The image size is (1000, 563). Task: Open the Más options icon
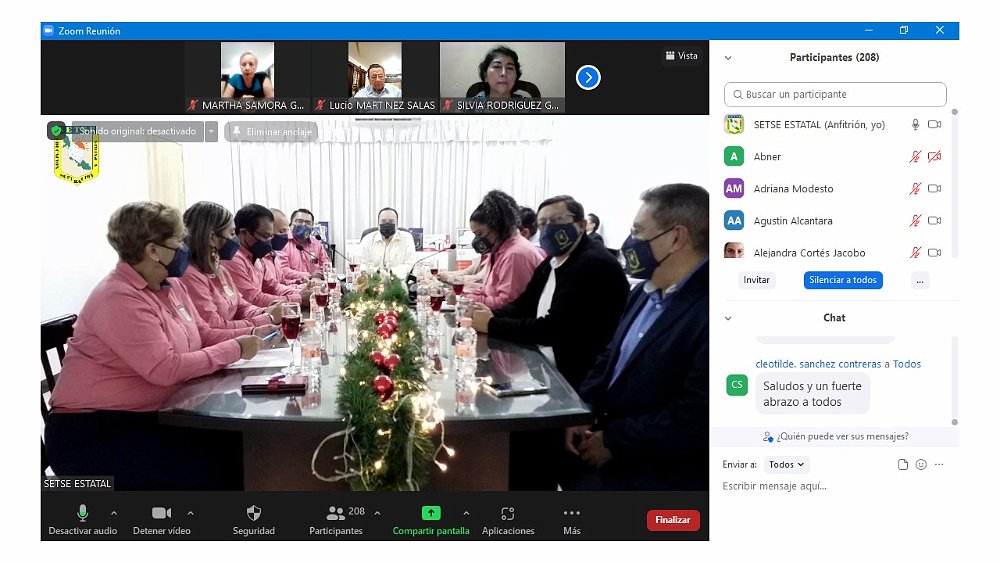(571, 513)
